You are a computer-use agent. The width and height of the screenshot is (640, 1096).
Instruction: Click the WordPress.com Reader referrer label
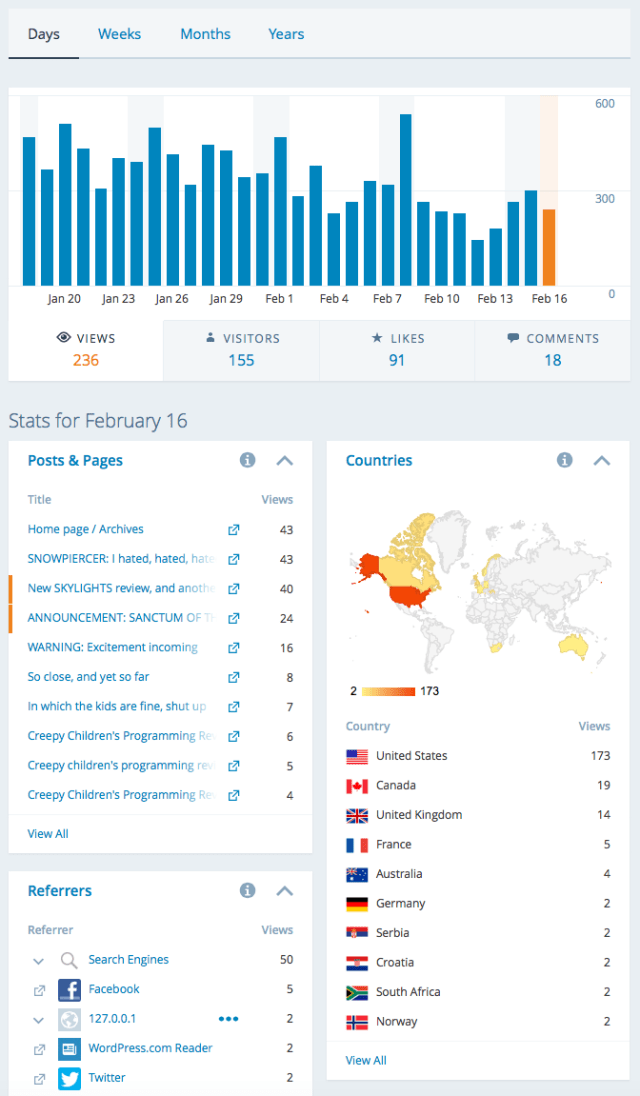click(150, 1048)
